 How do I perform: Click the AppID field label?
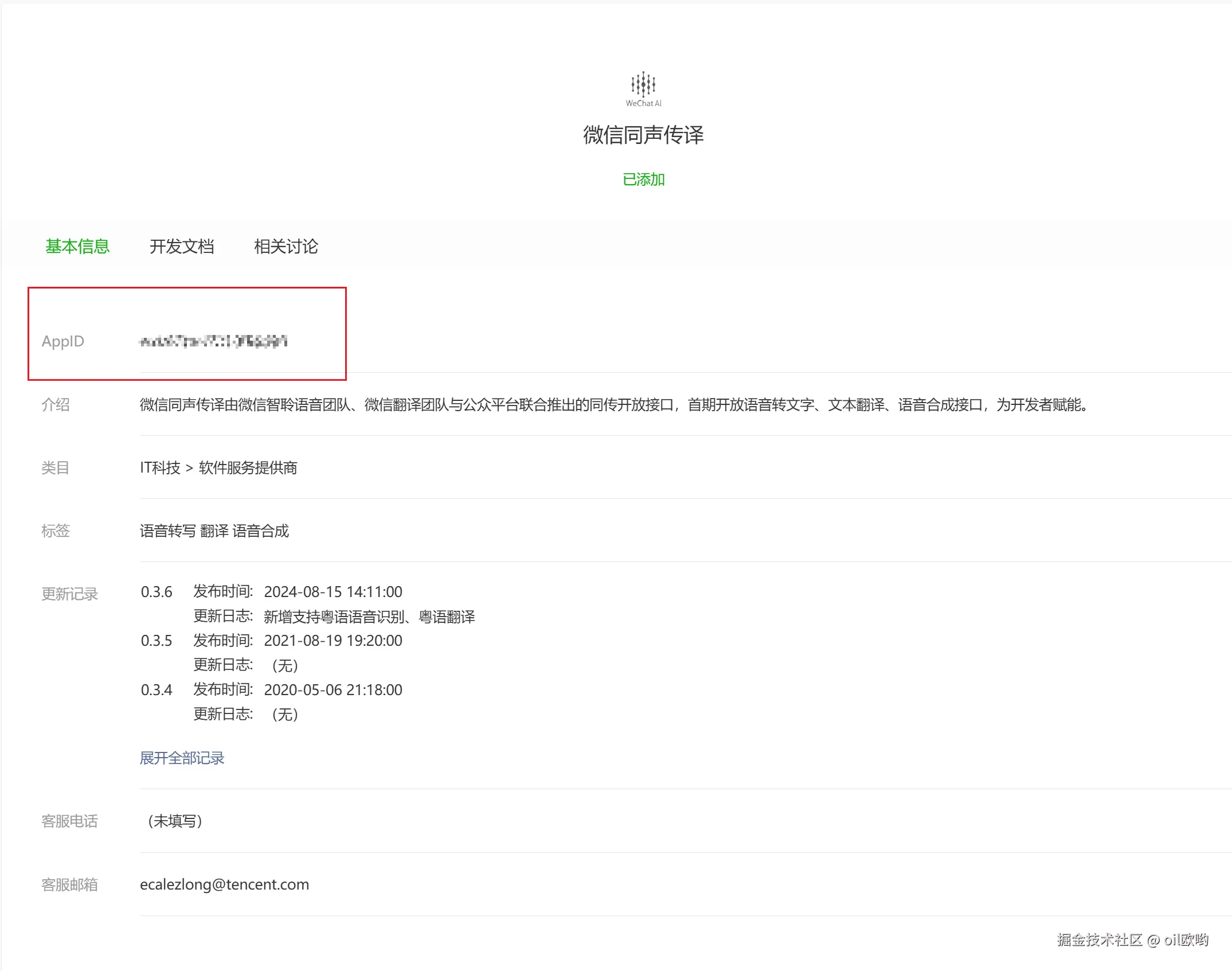tap(62, 341)
